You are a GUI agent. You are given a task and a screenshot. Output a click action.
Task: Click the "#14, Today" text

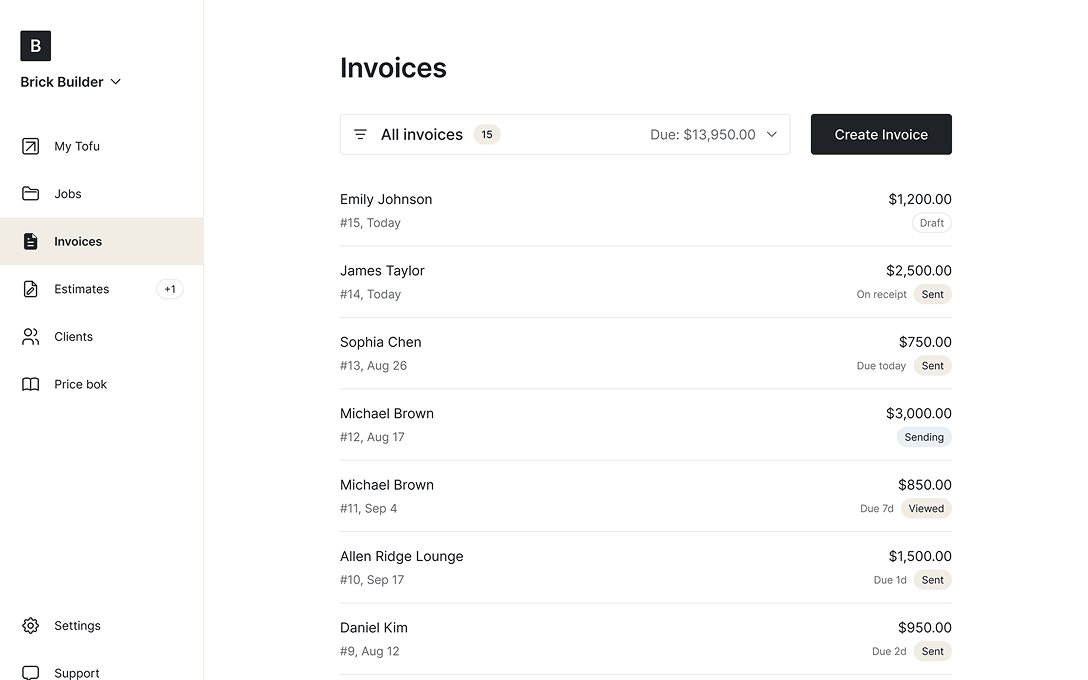click(371, 294)
